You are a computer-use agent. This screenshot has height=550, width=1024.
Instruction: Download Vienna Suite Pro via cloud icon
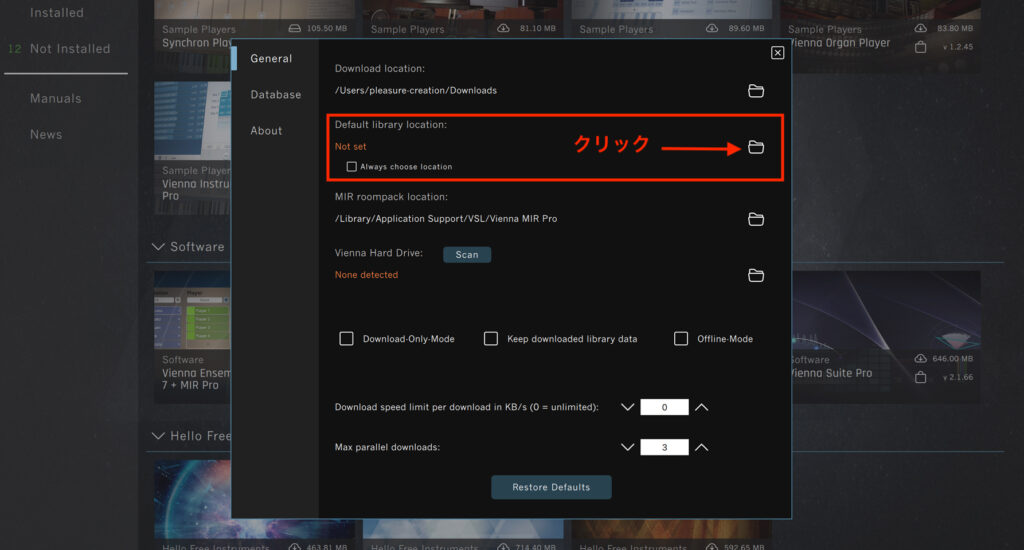(x=920, y=359)
